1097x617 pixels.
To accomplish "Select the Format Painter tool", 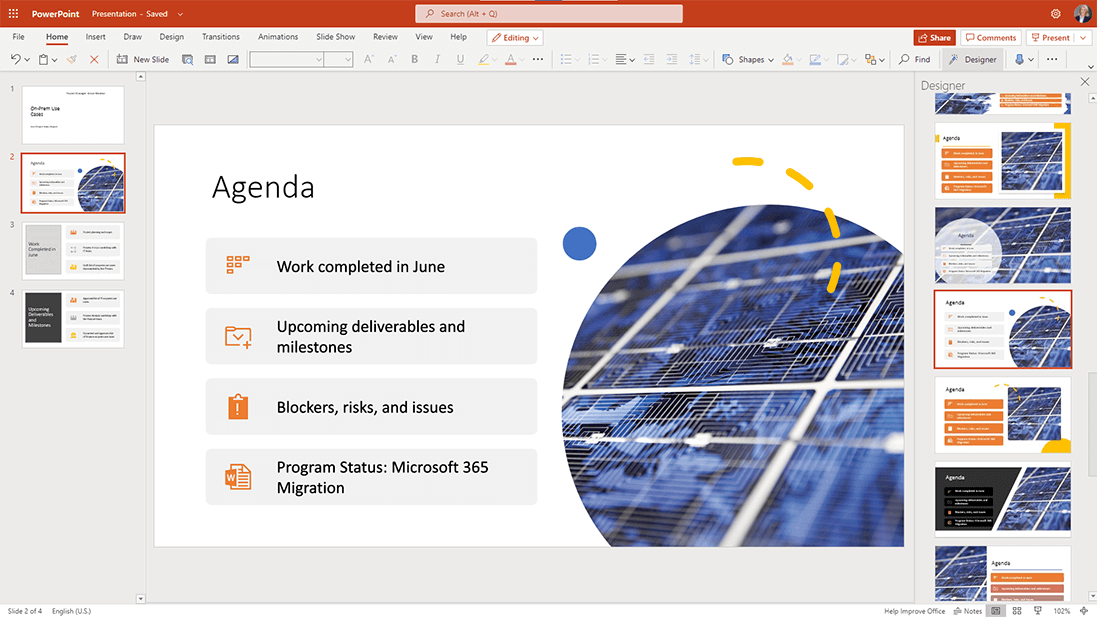I will tap(71, 59).
